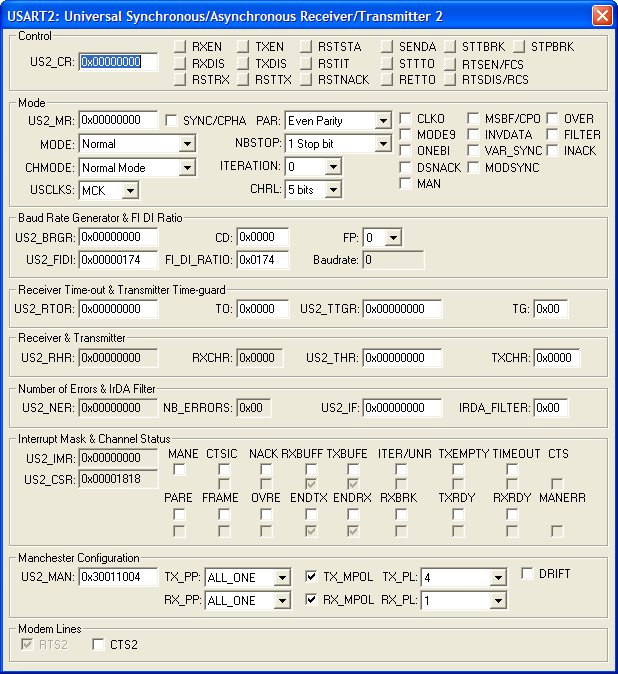Click the US2_CR register field

coord(118,62)
